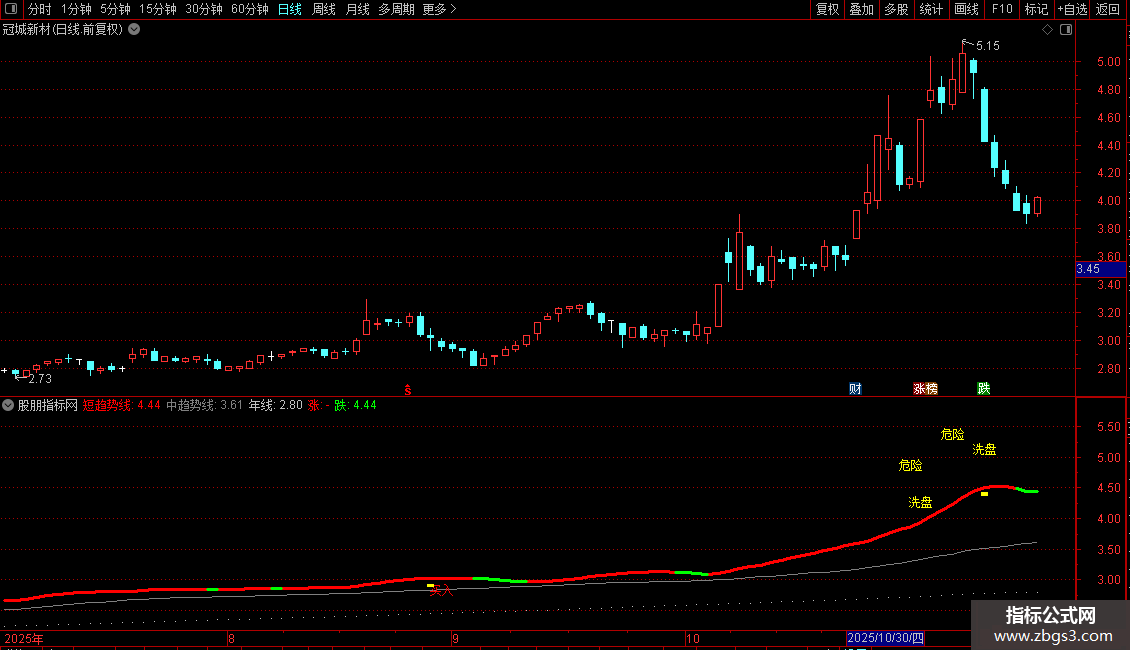Expand dropdown next to 冠城新材 title
This screenshot has width=1130, height=650.
point(134,29)
